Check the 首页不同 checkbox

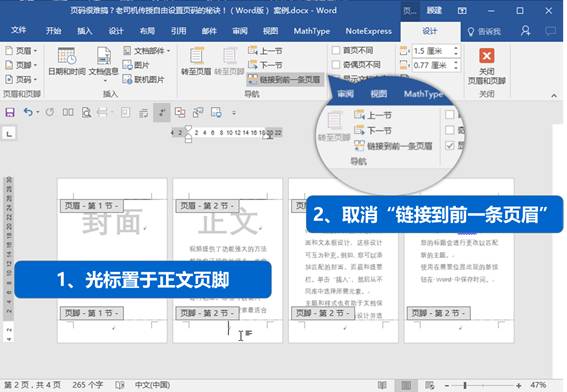[x=336, y=50]
